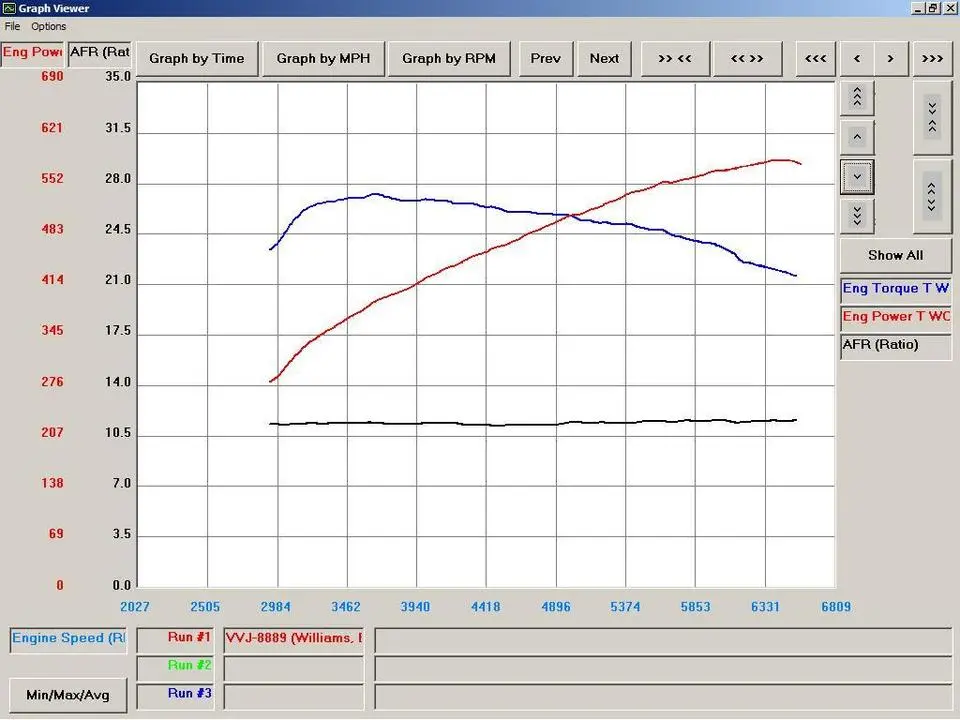Select the Eng Pow axis header

32,53
